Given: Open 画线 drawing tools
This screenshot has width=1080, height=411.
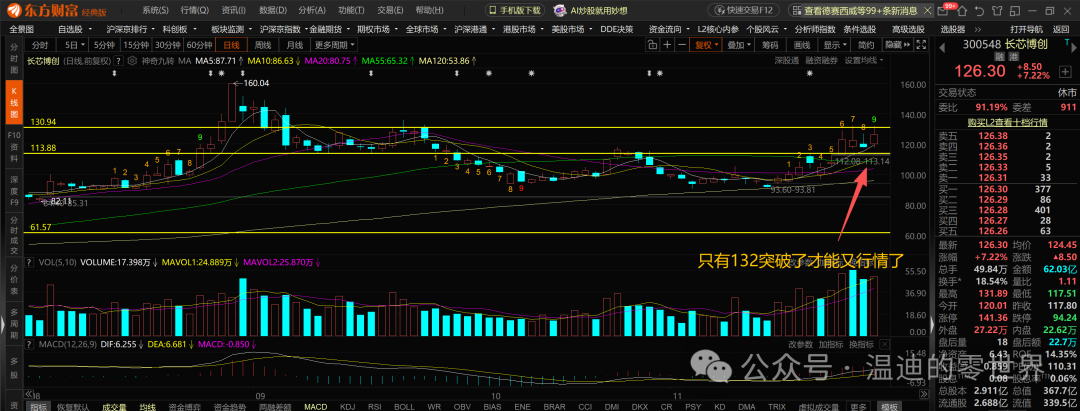Looking at the screenshot, I should [802, 45].
